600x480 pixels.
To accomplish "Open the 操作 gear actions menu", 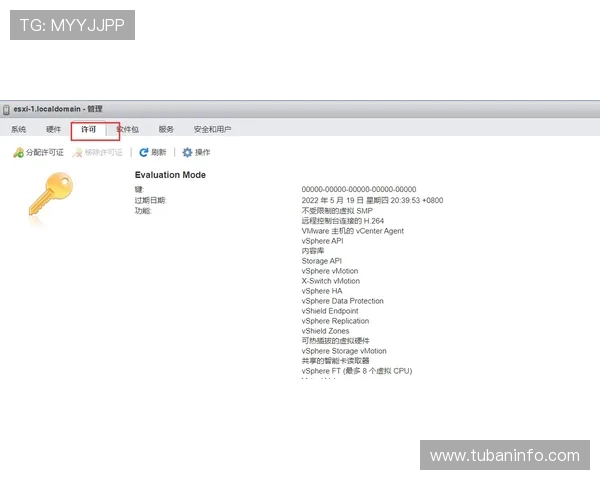I will (187, 153).
